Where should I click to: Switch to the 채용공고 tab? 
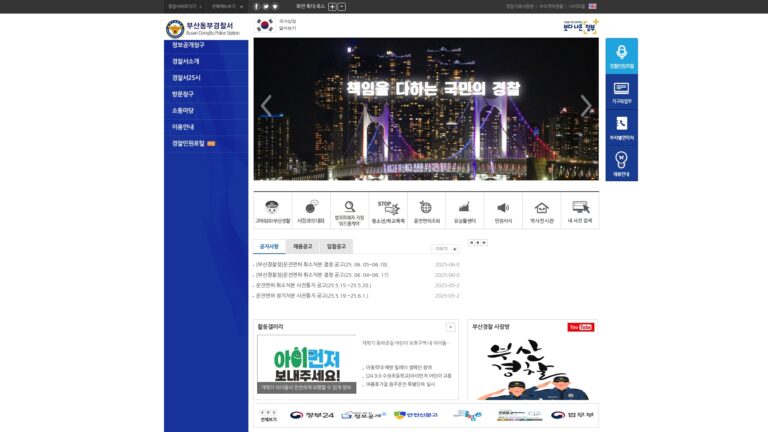click(x=302, y=246)
